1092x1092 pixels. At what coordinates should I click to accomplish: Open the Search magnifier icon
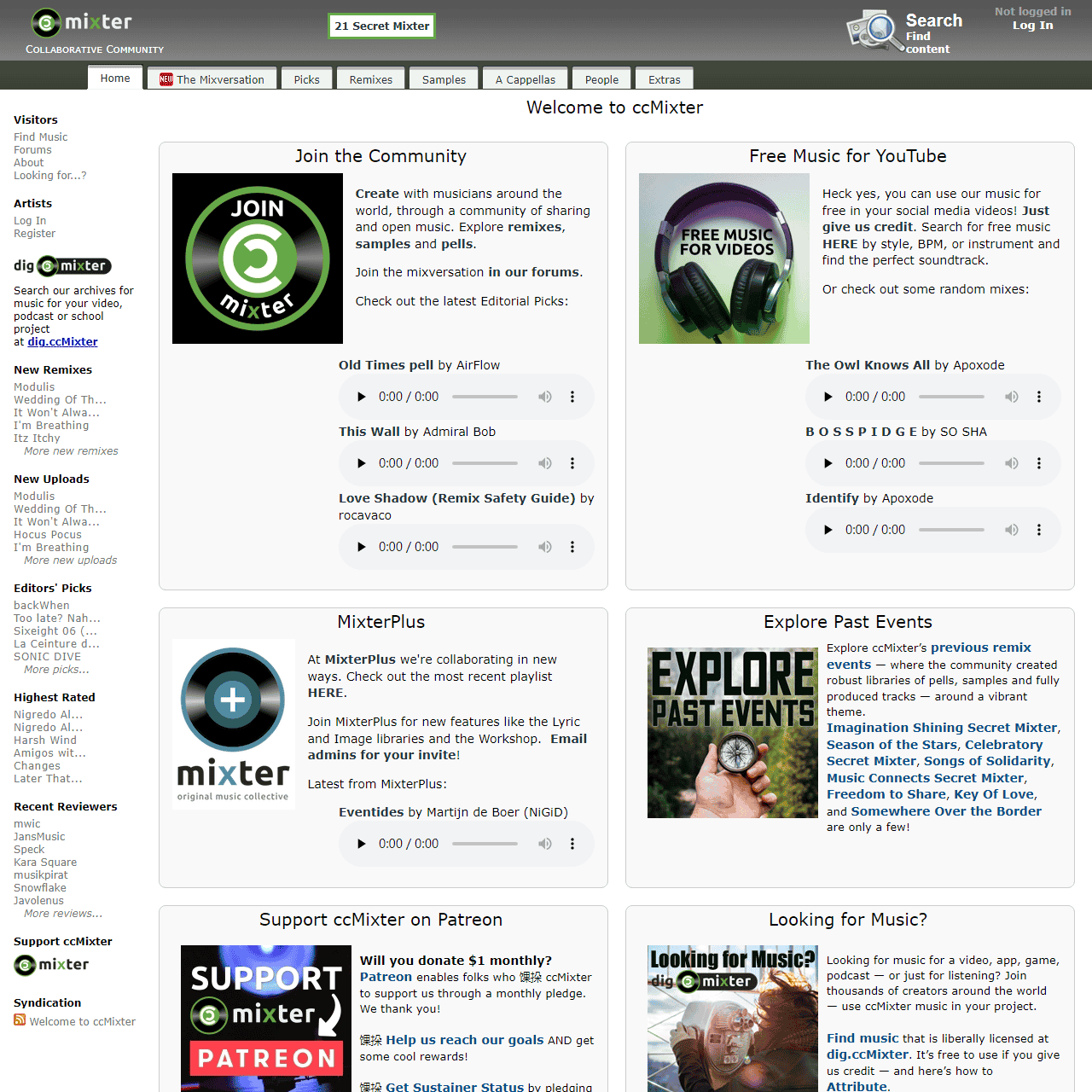870,30
